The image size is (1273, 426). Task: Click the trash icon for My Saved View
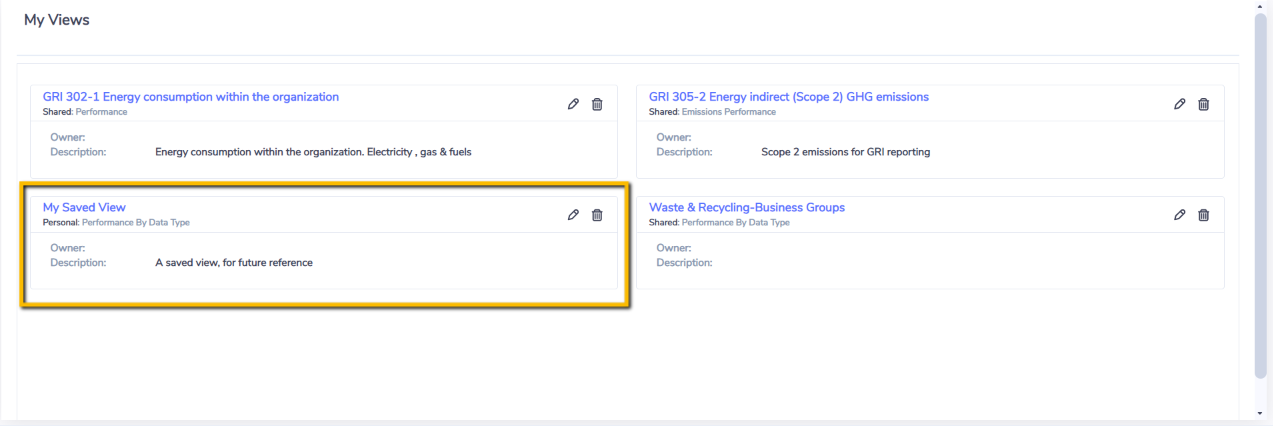tap(597, 214)
